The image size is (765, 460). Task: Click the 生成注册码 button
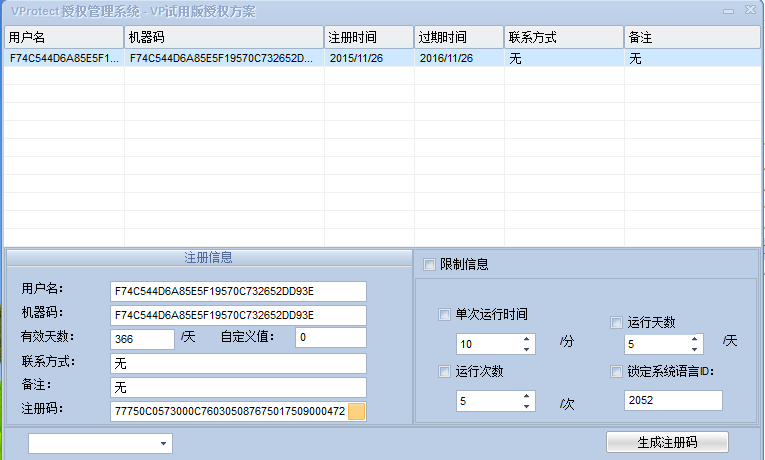pyautogui.click(x=667, y=442)
